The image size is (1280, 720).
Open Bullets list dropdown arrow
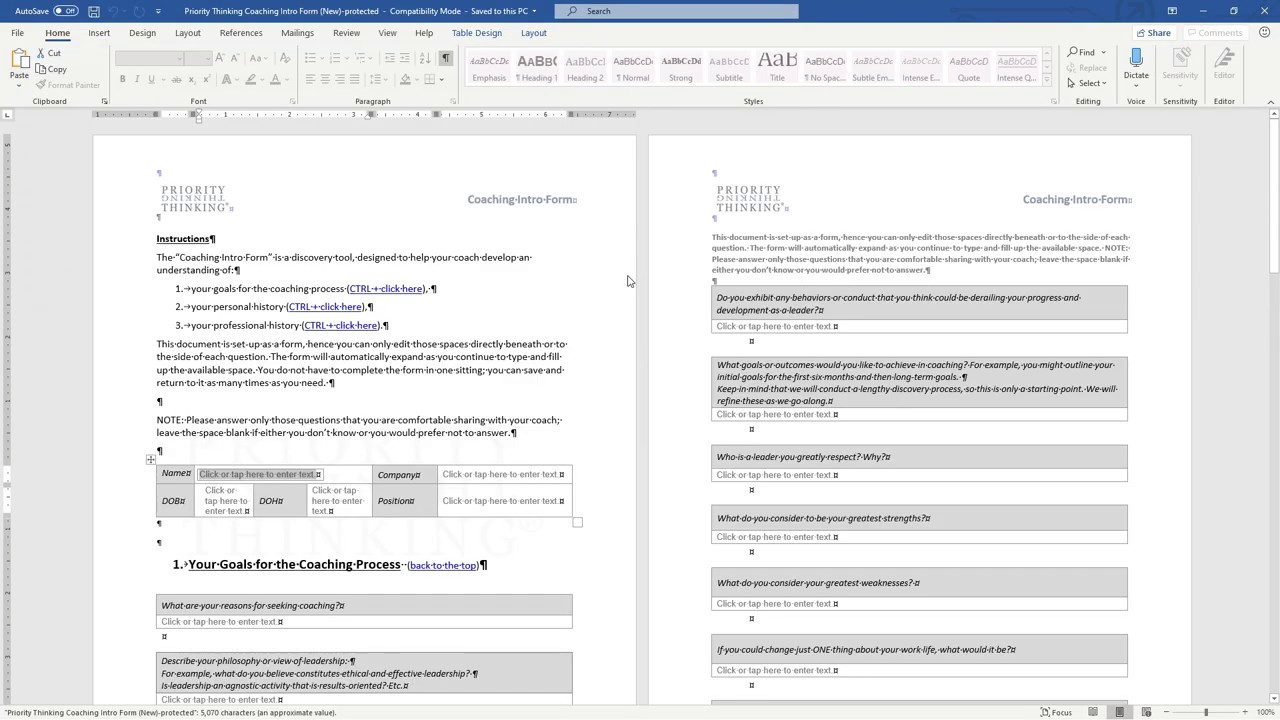322,58
